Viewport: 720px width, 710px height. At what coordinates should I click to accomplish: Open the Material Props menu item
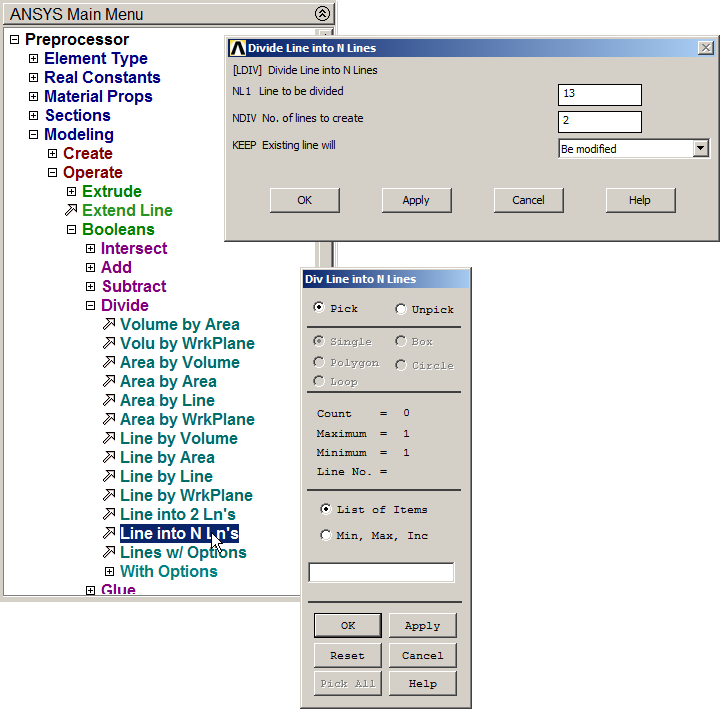(x=98, y=97)
